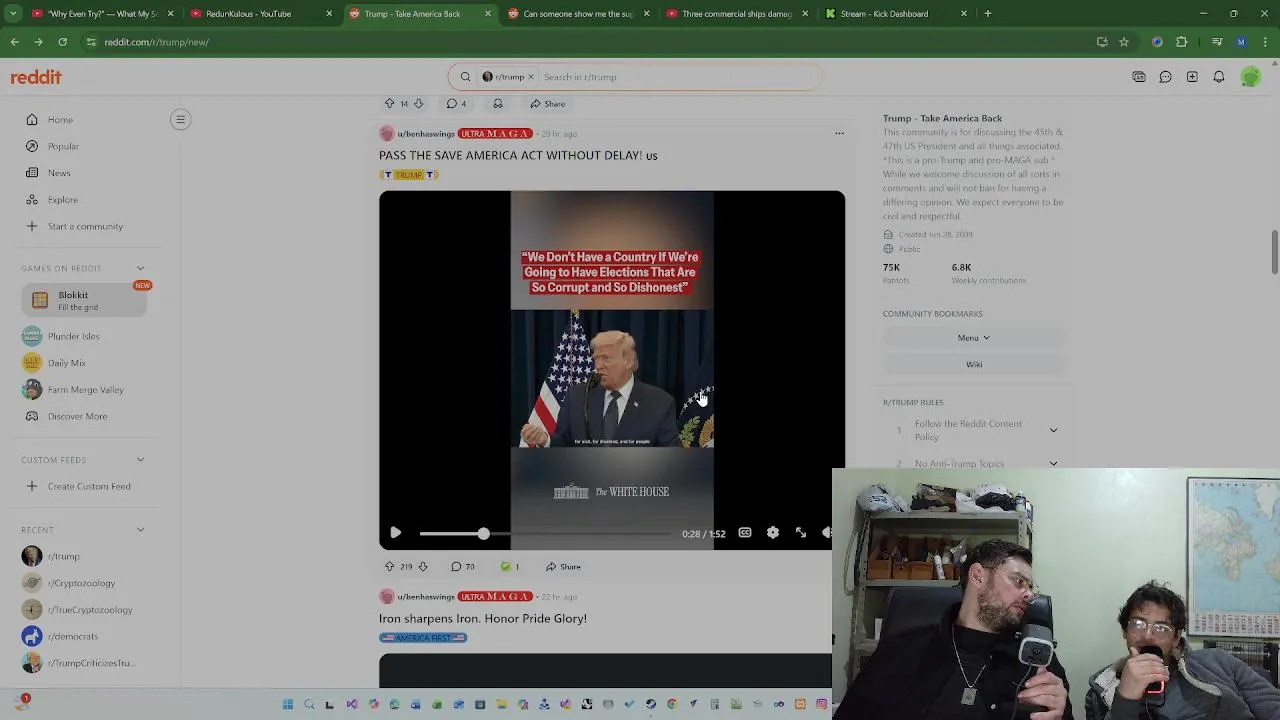The height and width of the screenshot is (720, 1280).
Task: Open r/democrats from the Recent list
Action: point(72,636)
